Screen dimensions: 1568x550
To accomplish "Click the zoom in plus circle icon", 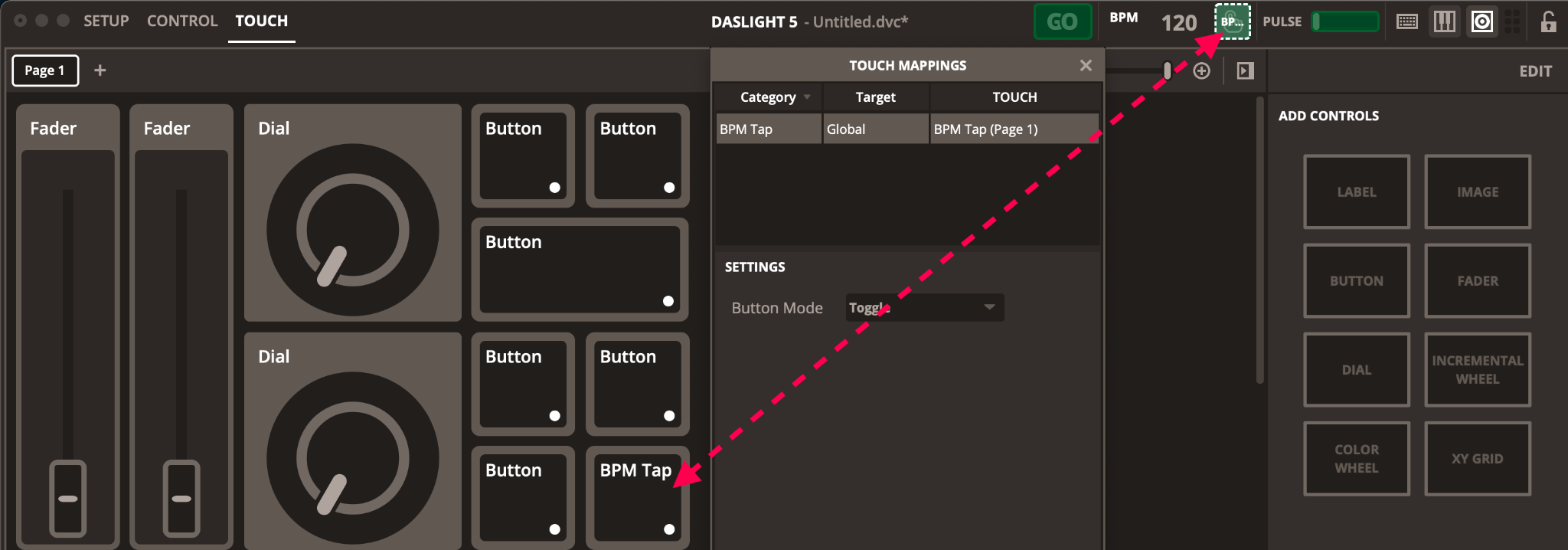I will click(1202, 71).
